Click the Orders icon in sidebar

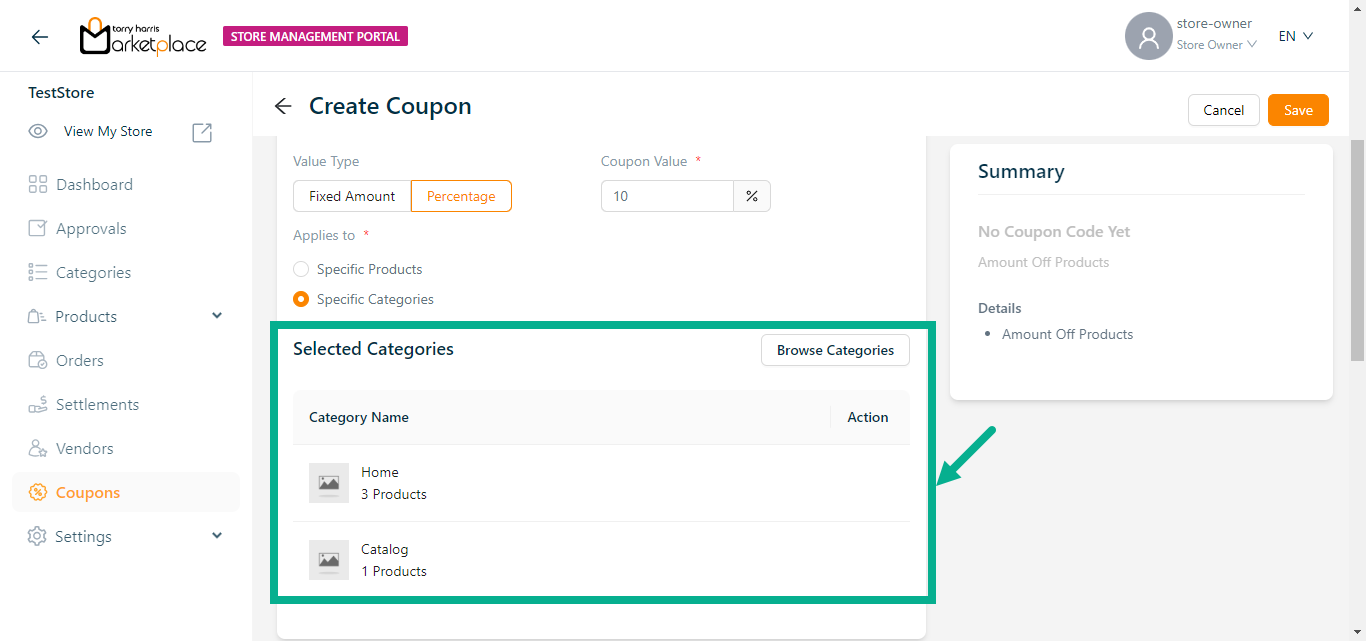(x=38, y=360)
